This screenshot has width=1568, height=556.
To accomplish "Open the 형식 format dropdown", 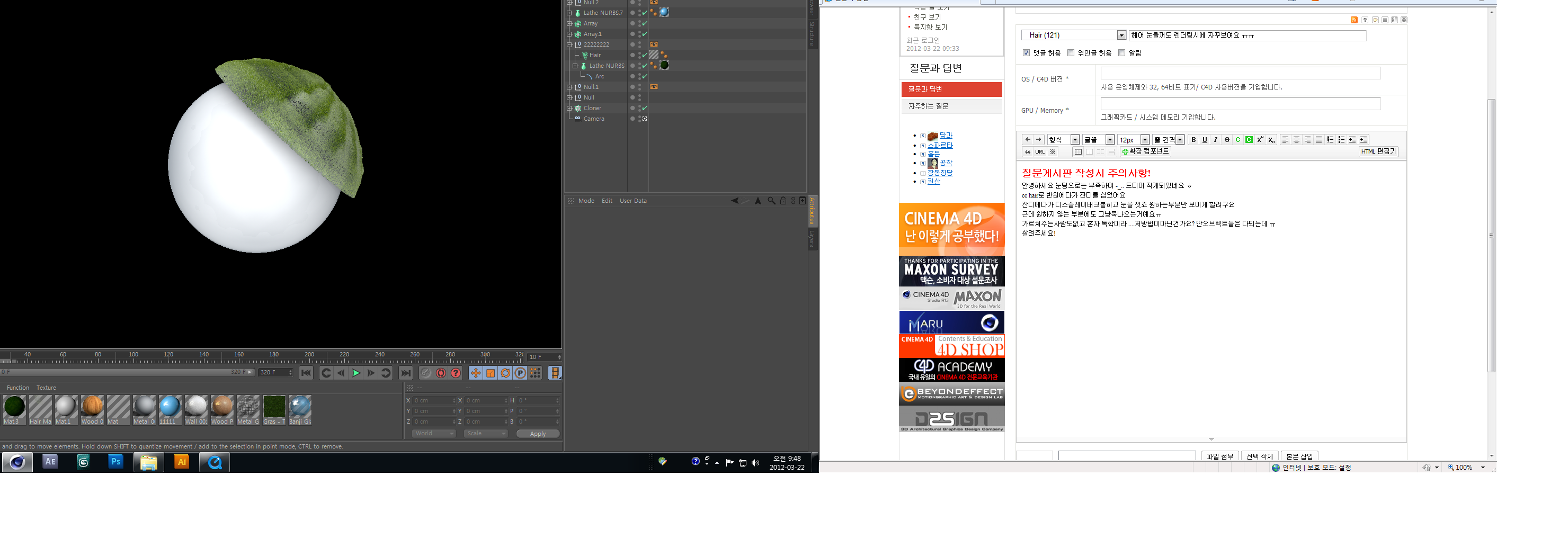I will coord(1063,140).
